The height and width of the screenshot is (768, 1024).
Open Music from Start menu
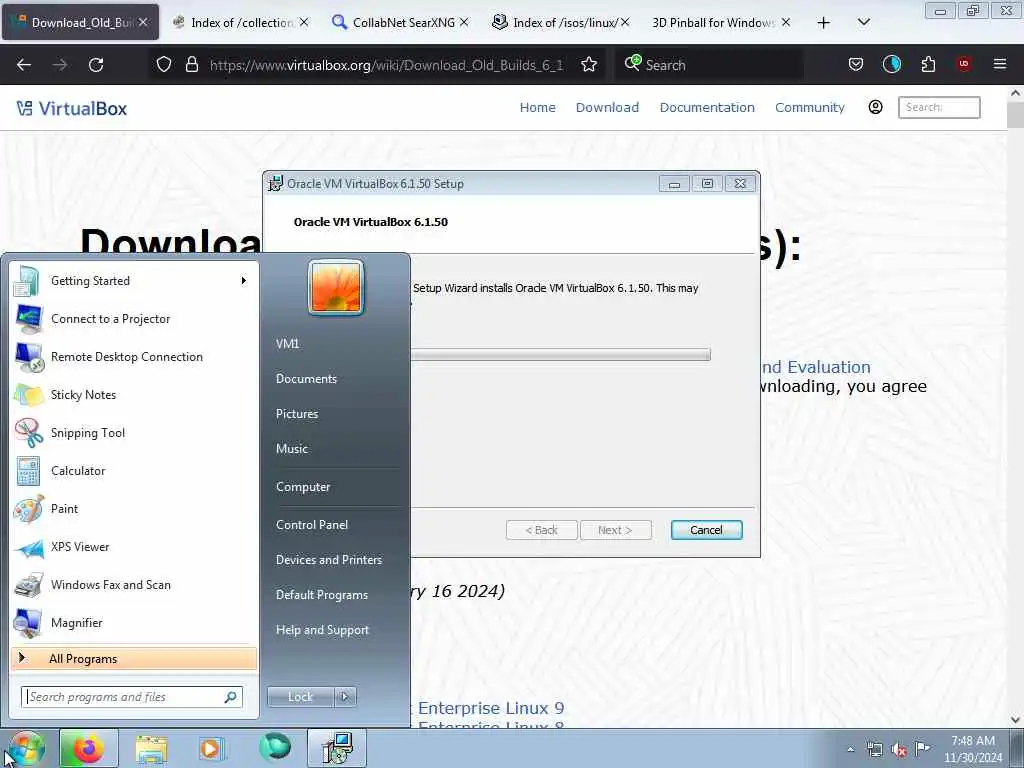[x=292, y=449]
